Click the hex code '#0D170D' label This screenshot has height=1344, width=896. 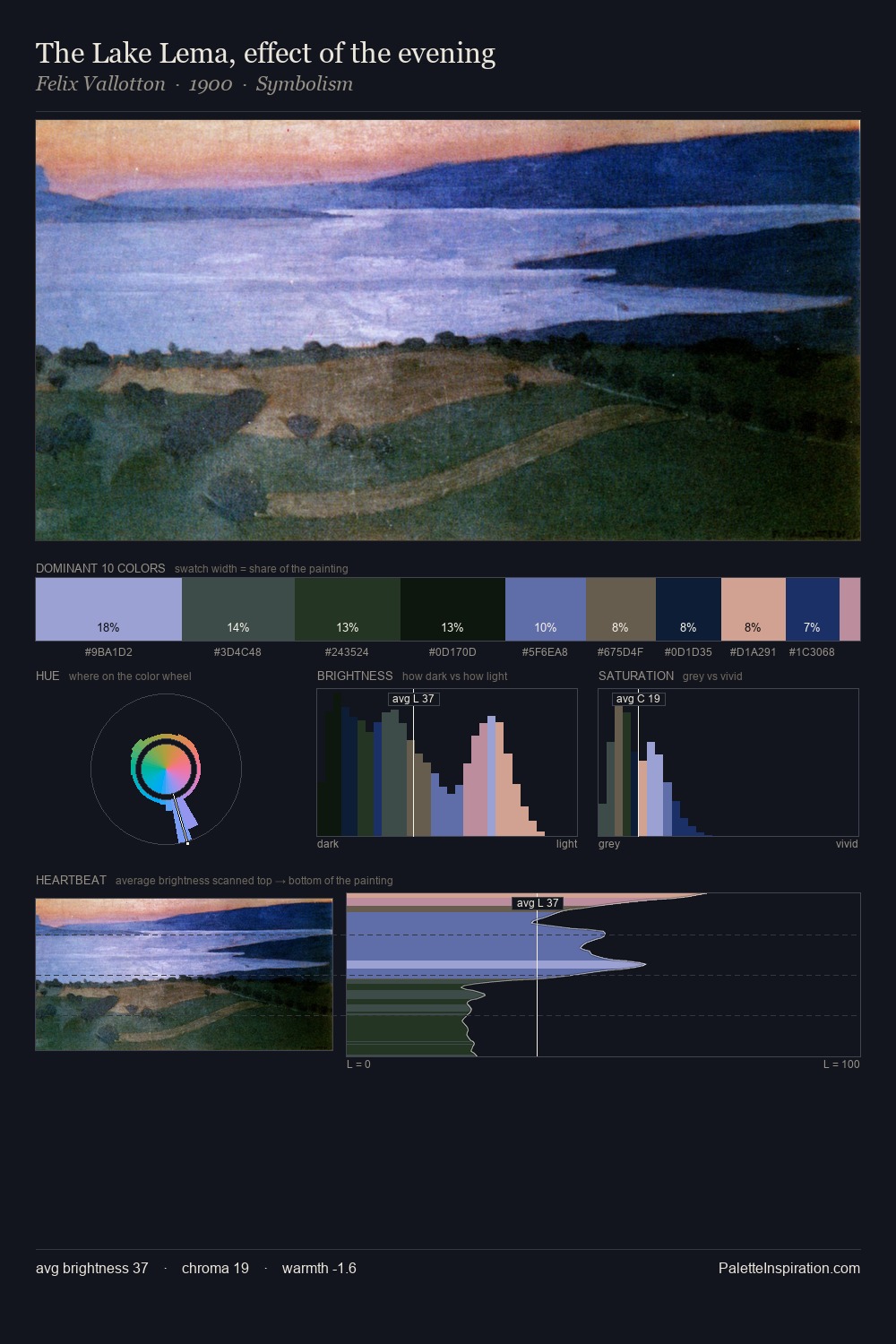point(452,652)
